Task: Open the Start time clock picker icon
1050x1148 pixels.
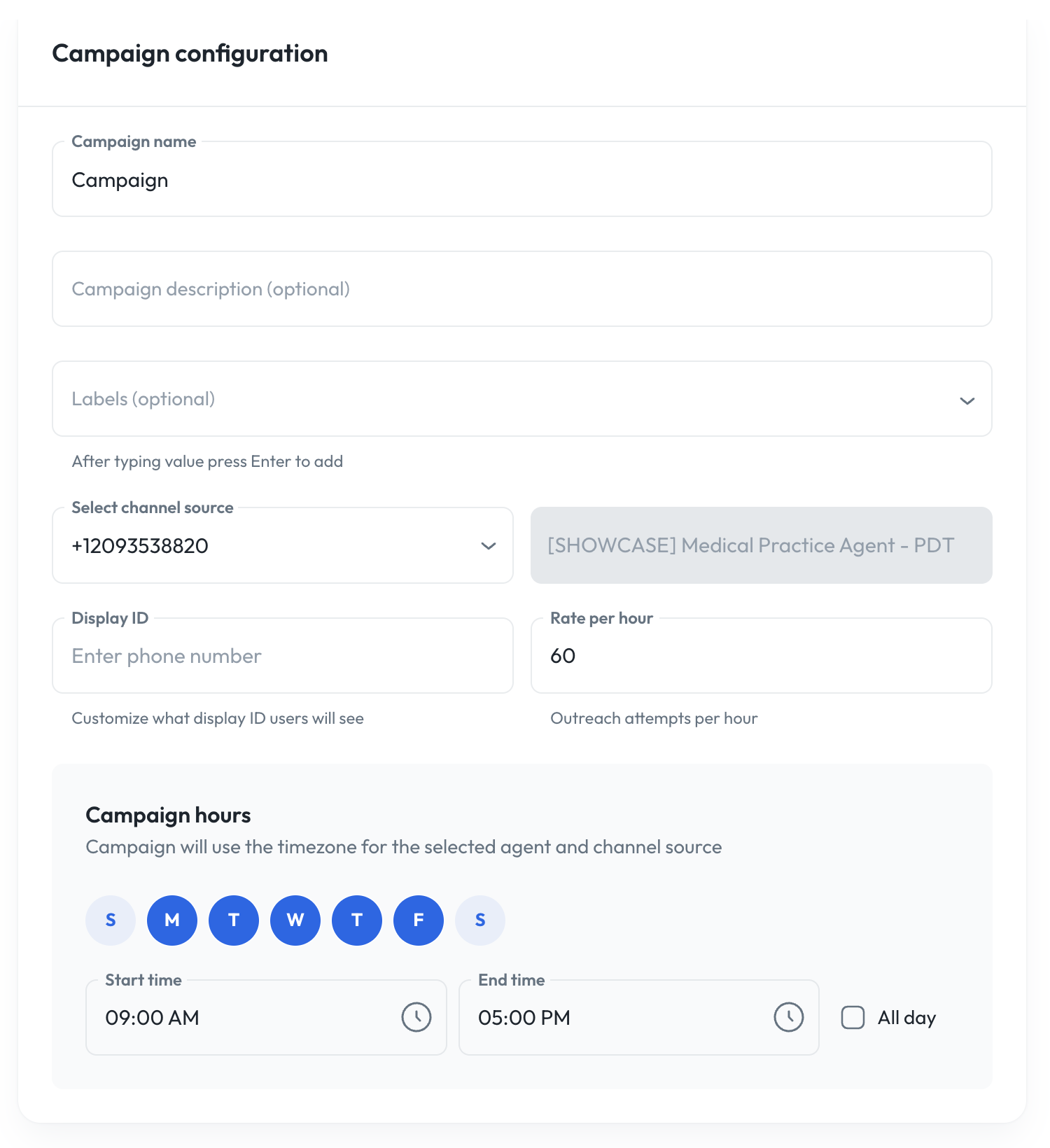Action: point(416,1017)
